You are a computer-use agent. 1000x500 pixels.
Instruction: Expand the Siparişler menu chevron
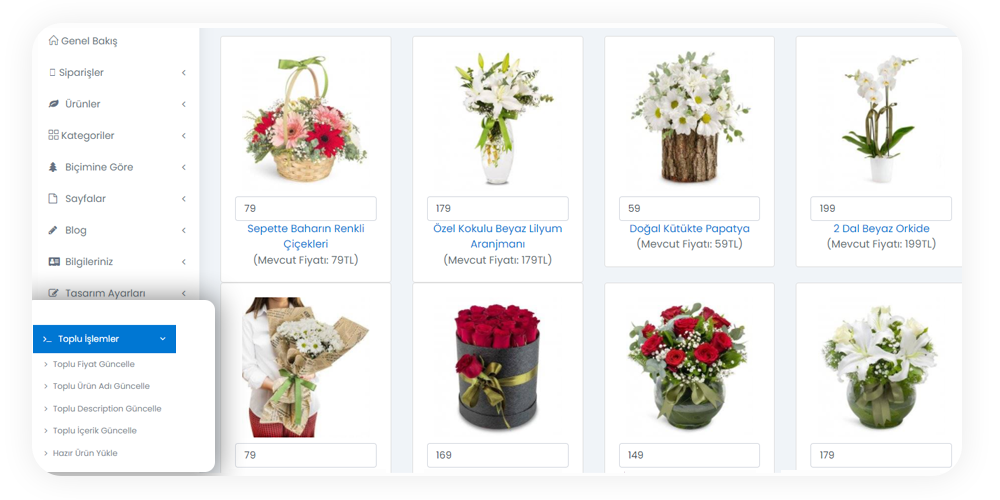pos(184,73)
